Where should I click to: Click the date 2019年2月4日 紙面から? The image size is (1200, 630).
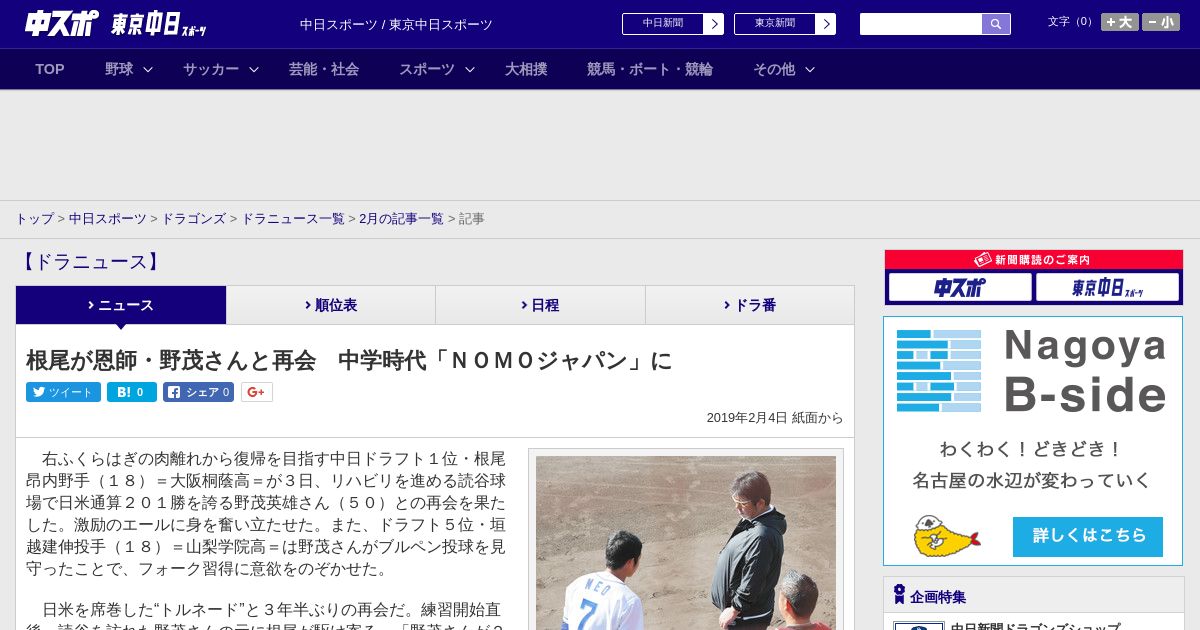pyautogui.click(x=775, y=418)
